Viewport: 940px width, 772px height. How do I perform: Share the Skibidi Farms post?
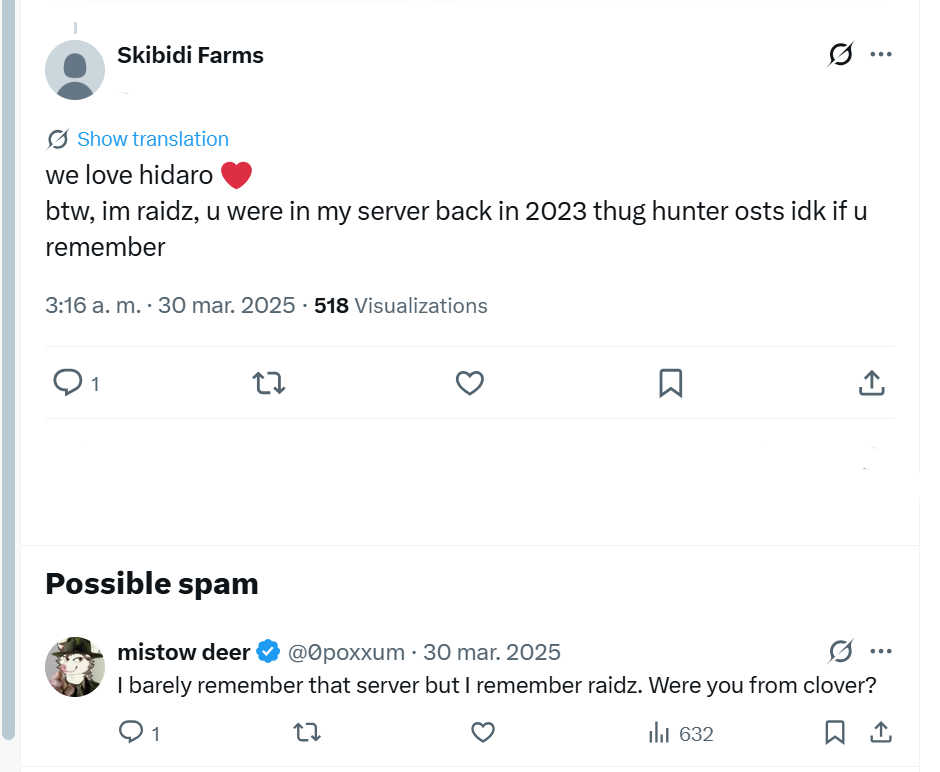tap(871, 382)
